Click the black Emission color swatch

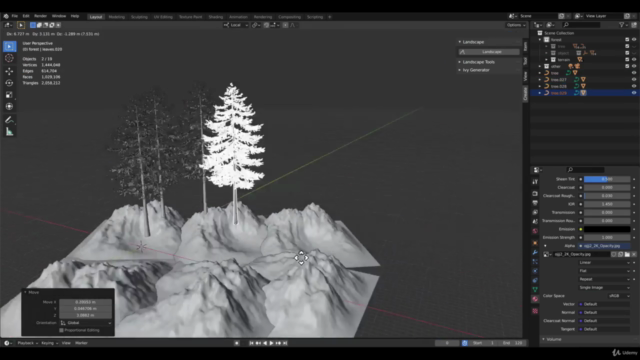607,229
